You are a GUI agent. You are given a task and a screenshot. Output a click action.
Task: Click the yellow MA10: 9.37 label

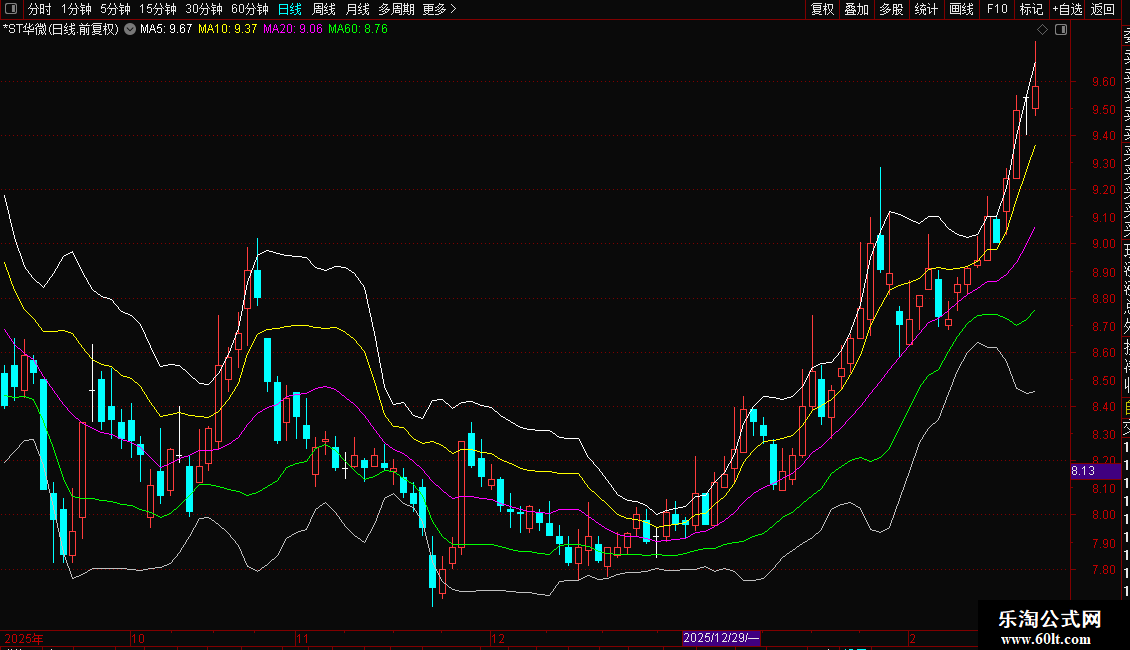[228, 30]
